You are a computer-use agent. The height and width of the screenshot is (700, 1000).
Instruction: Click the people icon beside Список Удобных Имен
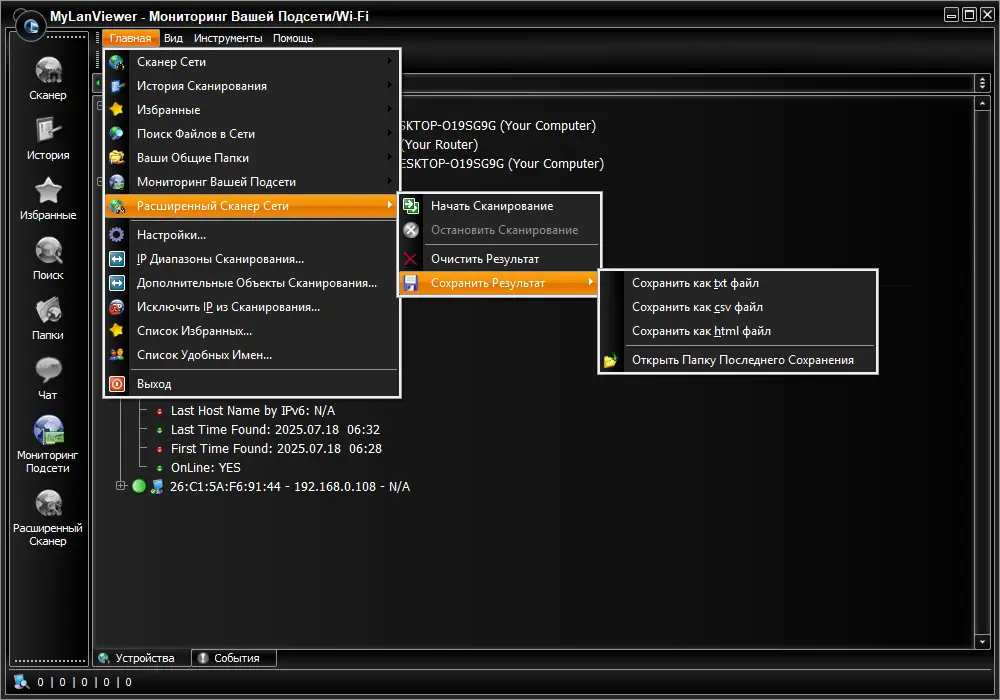pos(117,354)
